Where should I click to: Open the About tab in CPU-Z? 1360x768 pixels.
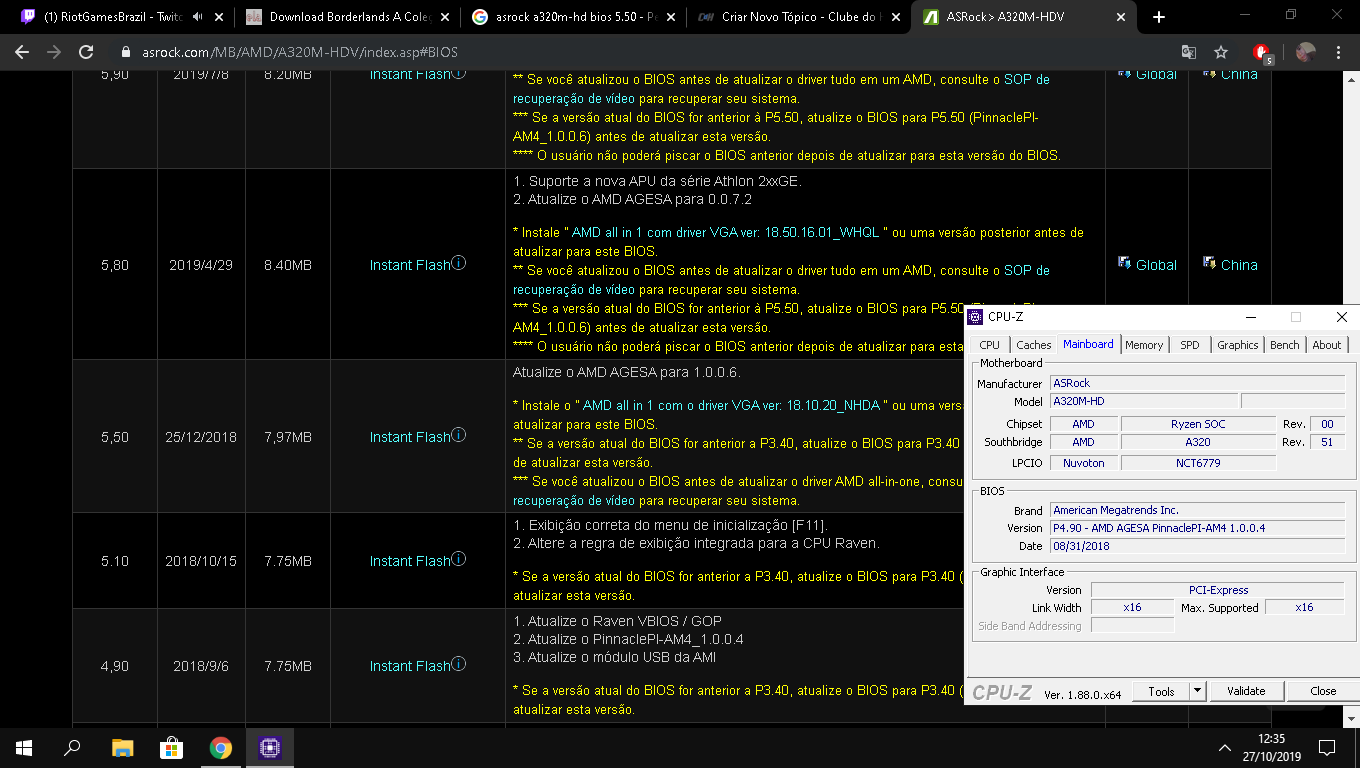coord(1326,345)
